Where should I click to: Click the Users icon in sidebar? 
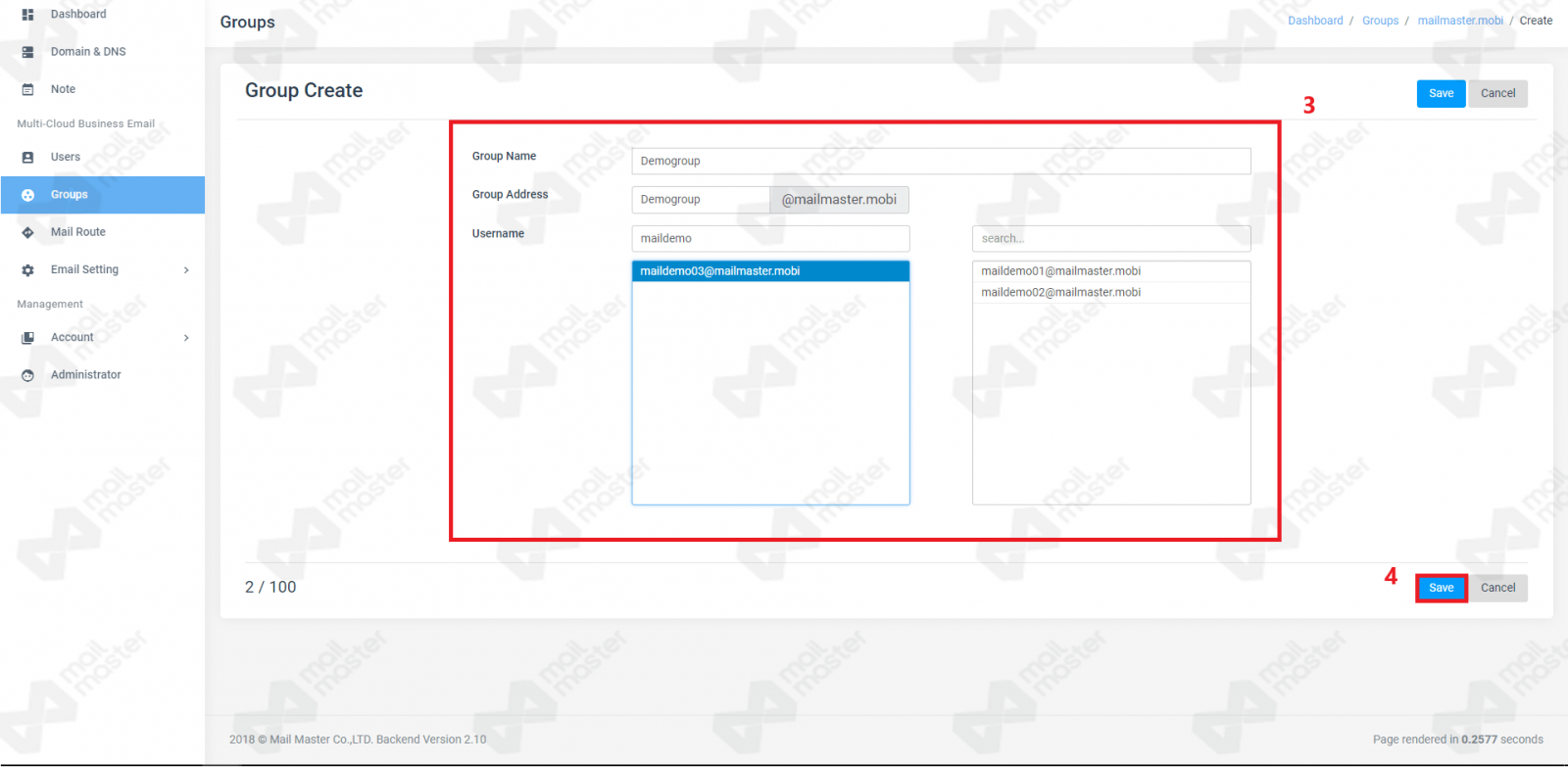click(x=27, y=157)
